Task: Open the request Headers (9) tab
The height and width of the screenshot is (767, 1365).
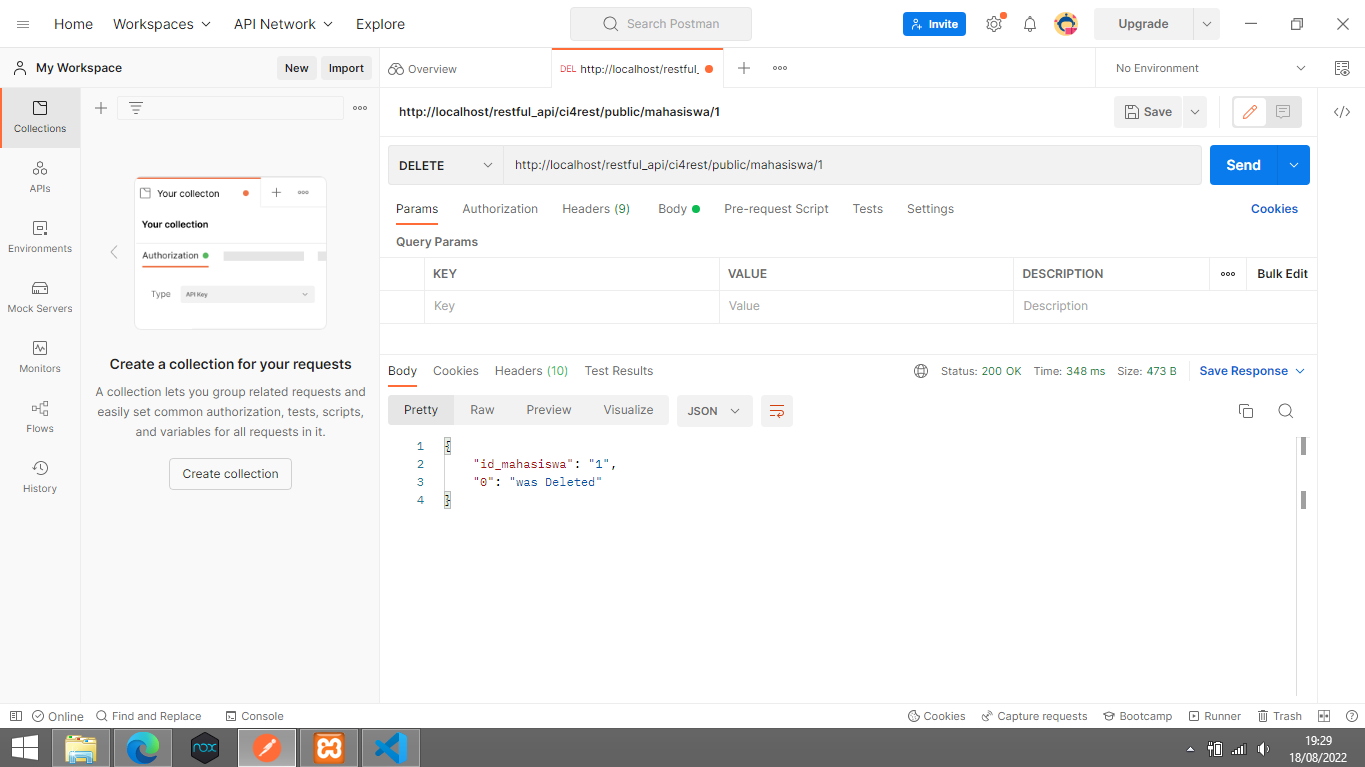Action: [596, 209]
